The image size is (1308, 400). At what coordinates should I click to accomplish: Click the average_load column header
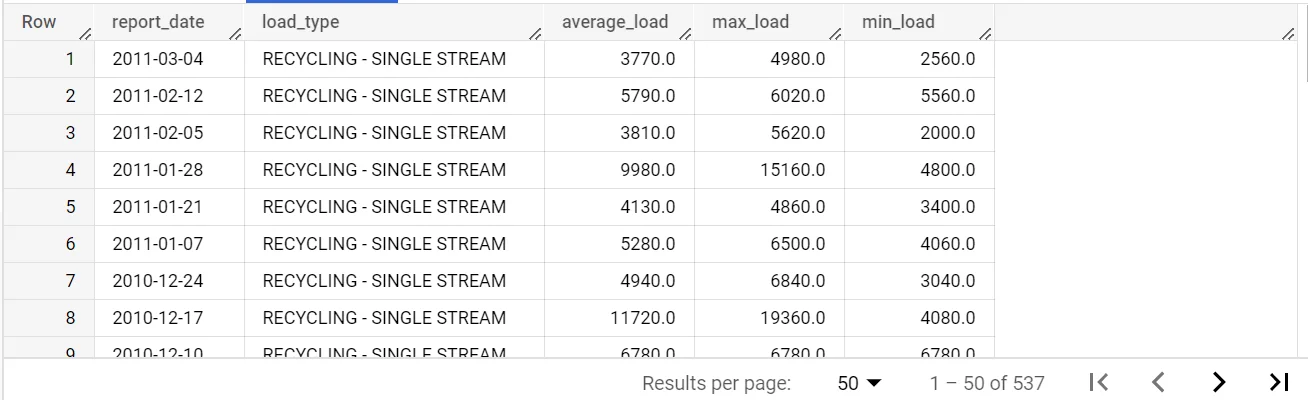pyautogui.click(x=614, y=22)
